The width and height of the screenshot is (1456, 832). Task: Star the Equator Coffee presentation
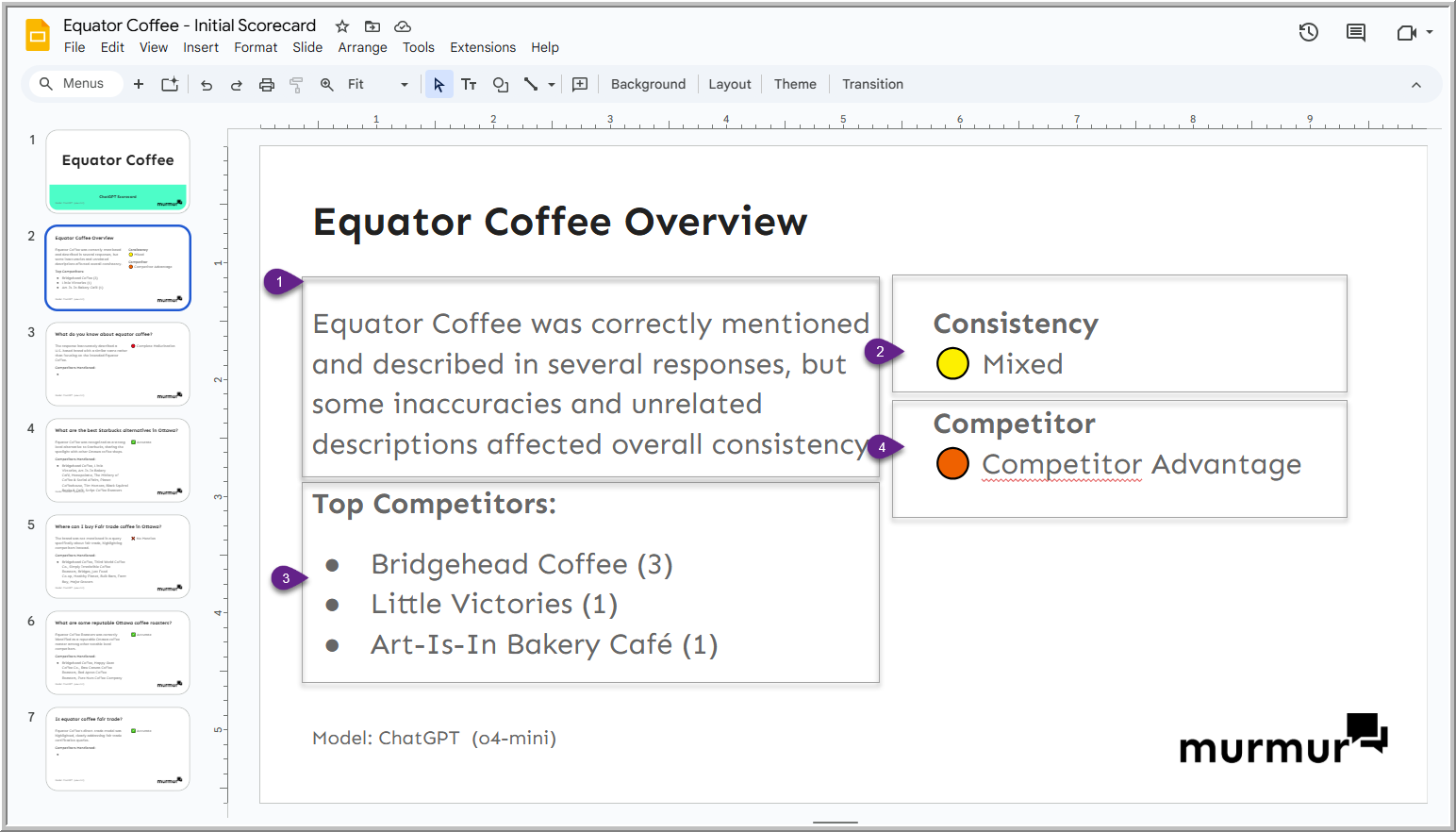point(342,26)
